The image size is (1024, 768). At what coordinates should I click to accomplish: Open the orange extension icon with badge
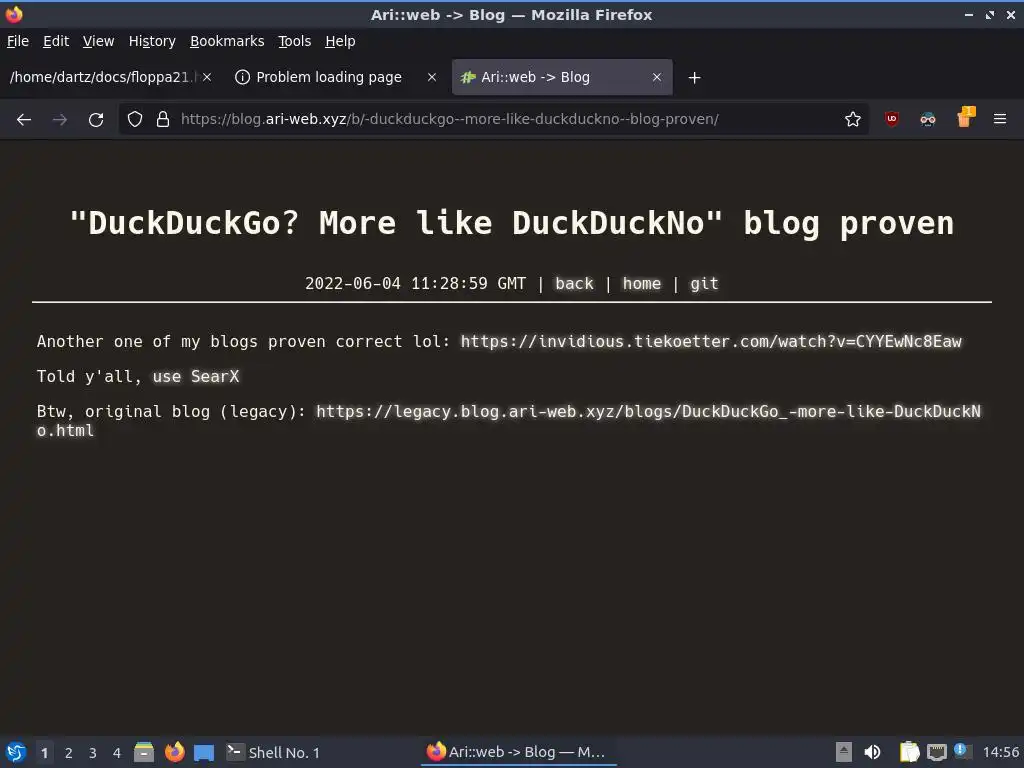coord(965,118)
